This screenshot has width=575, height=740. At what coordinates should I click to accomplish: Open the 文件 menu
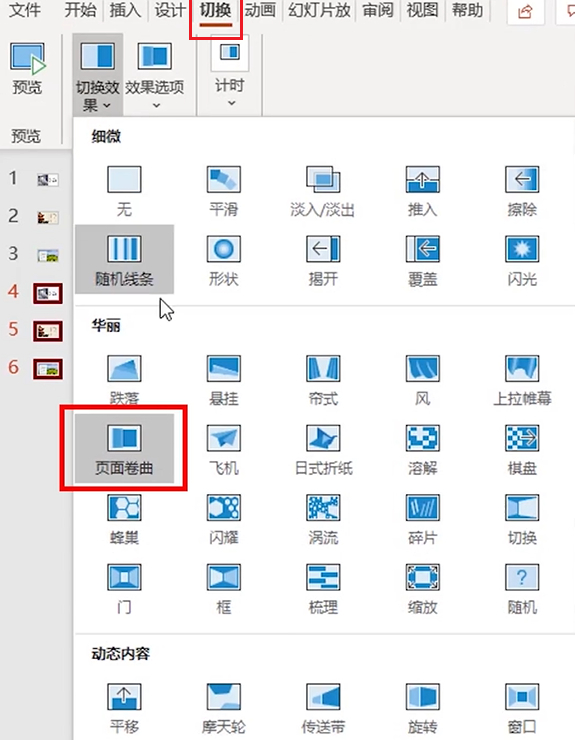click(x=25, y=10)
